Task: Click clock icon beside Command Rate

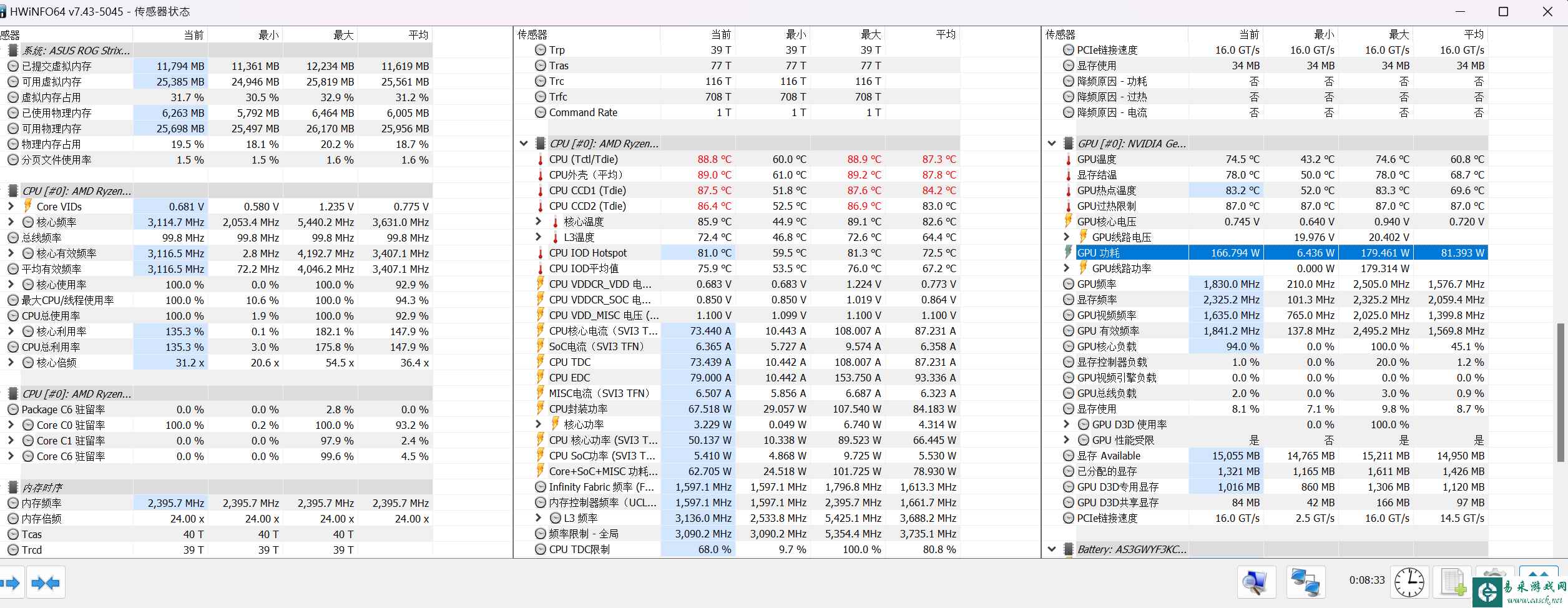Action: (x=541, y=112)
